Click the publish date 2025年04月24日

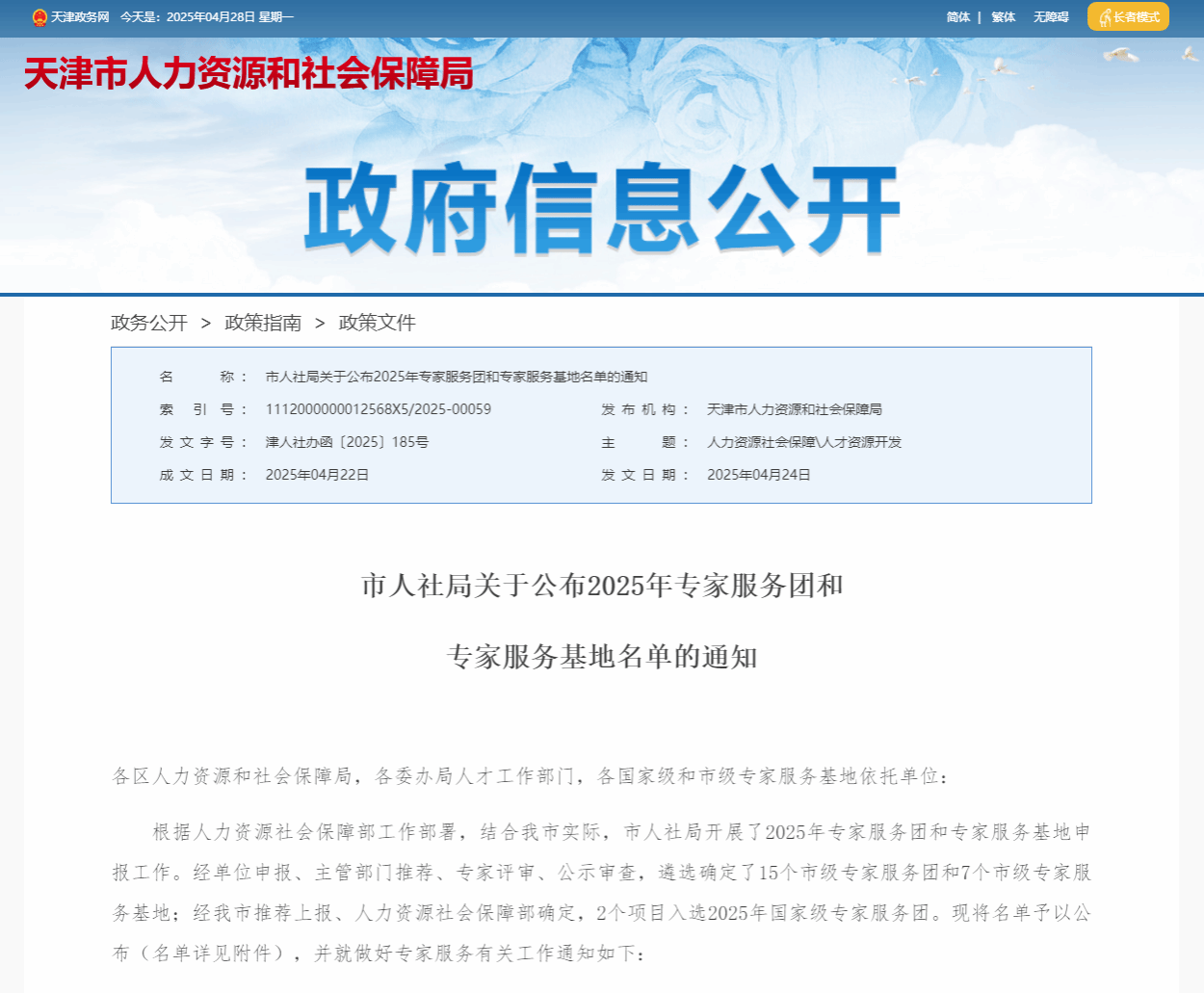(x=758, y=475)
